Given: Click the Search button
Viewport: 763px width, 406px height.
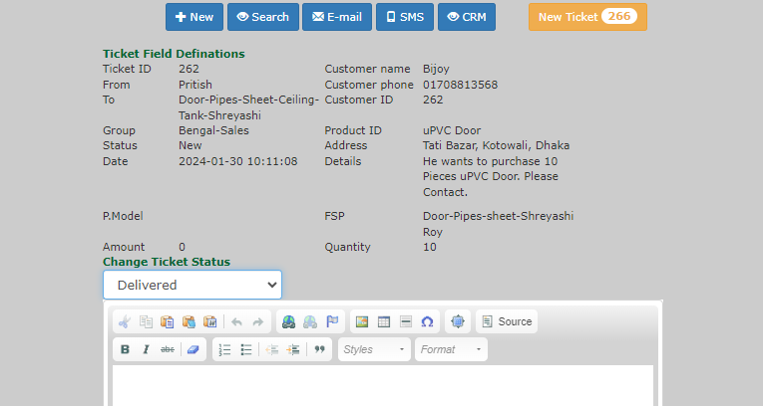Looking at the screenshot, I should click(262, 17).
